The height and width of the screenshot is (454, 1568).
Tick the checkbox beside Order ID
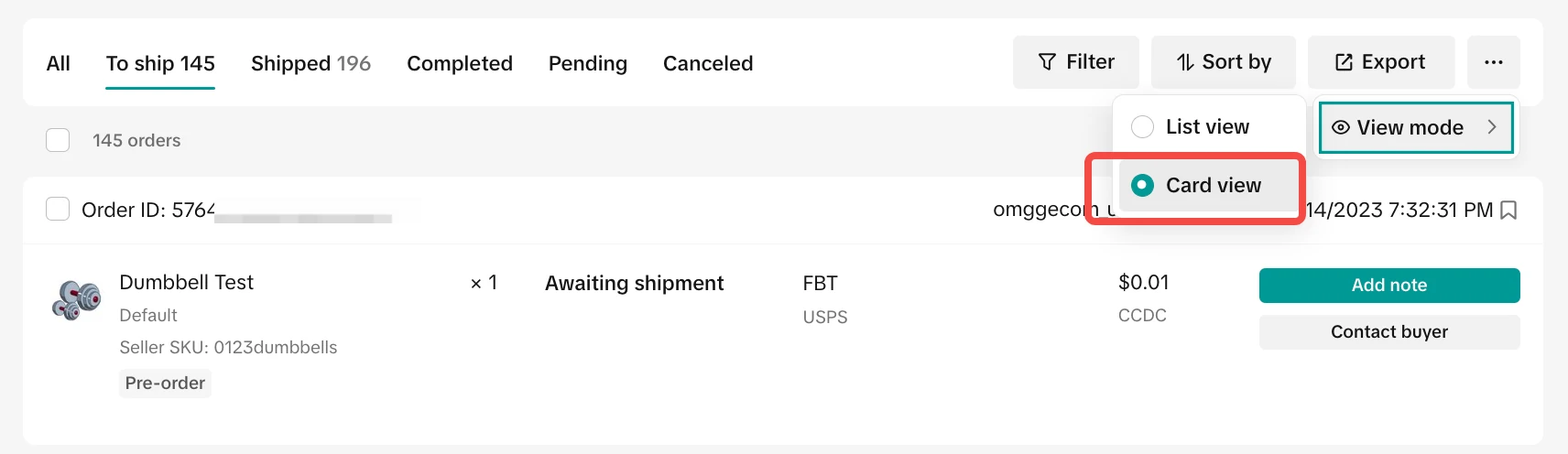(58, 210)
